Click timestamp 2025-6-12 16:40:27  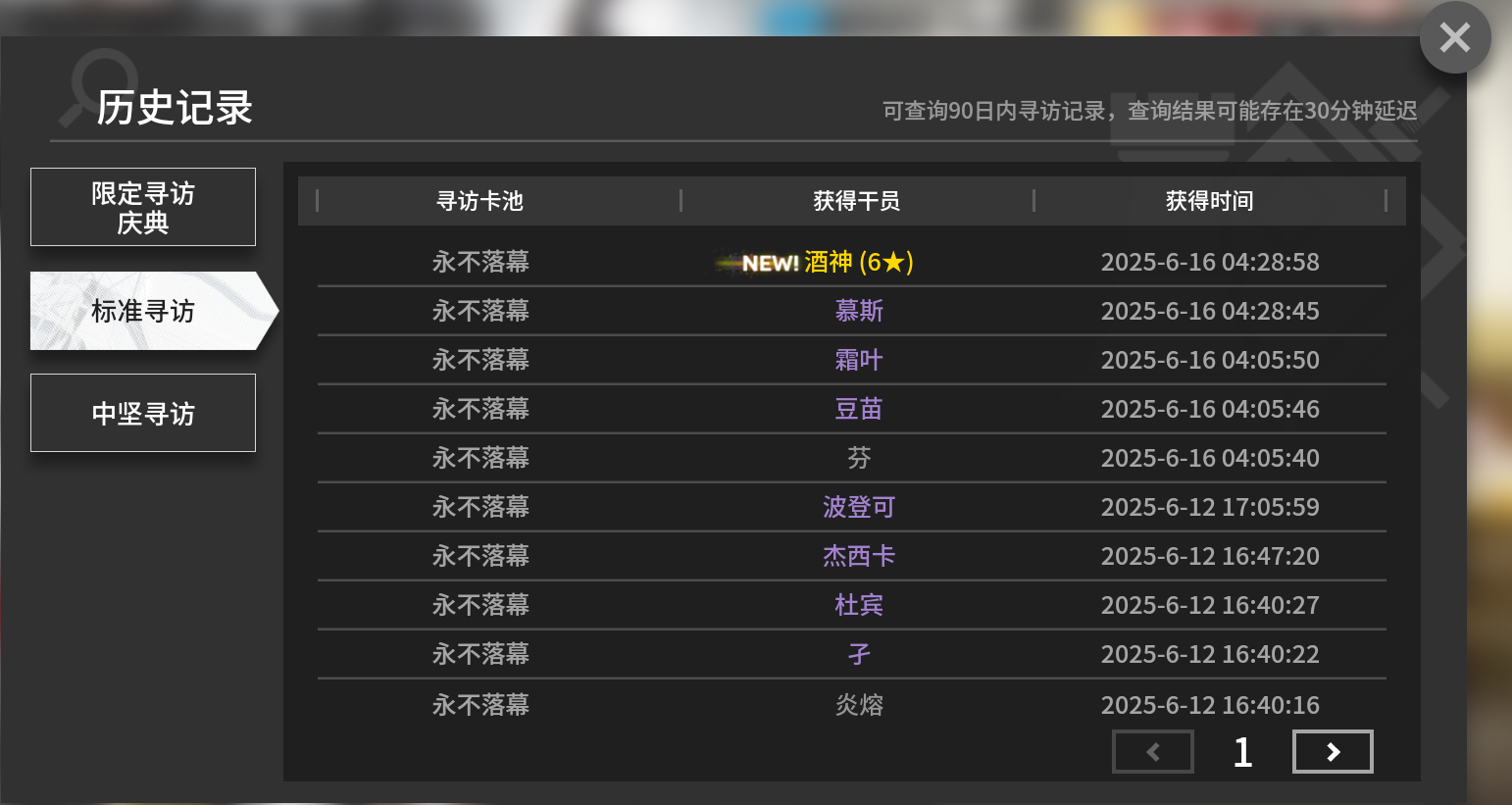pyautogui.click(x=1210, y=605)
